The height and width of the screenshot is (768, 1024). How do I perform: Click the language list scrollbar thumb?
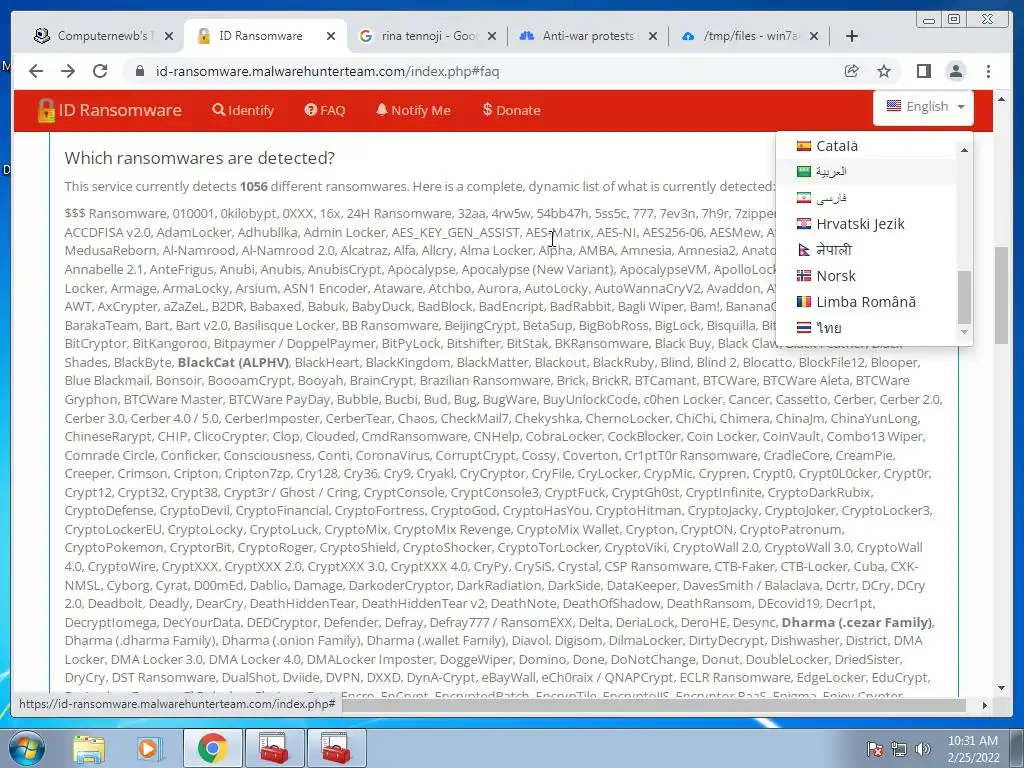coord(964,297)
